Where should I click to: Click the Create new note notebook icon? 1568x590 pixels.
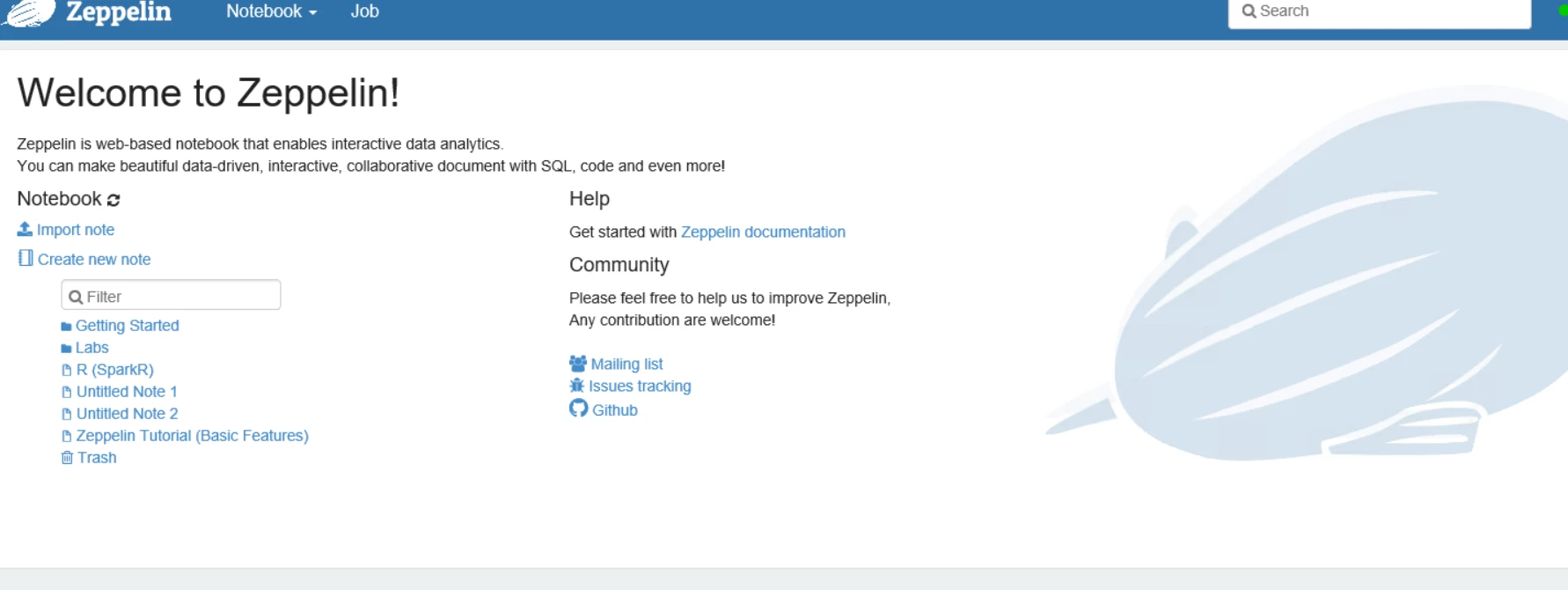26,258
